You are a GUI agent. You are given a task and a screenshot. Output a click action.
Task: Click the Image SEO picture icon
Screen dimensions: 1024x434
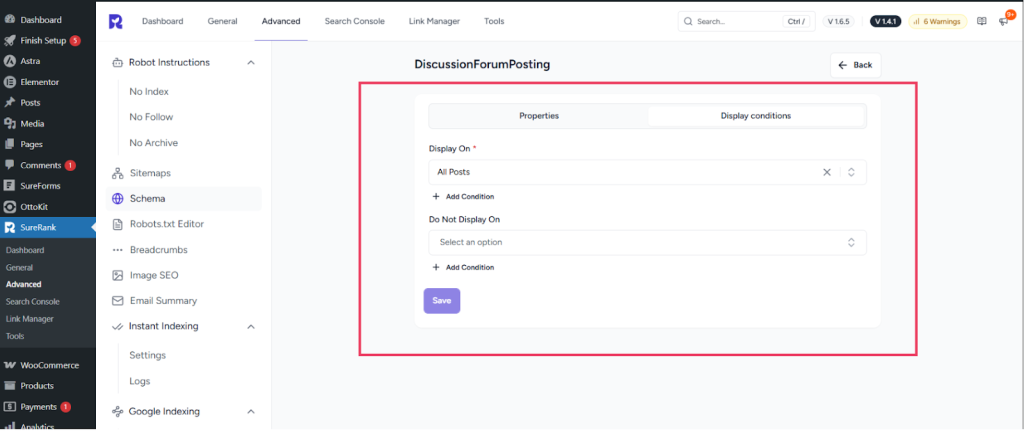(x=118, y=275)
